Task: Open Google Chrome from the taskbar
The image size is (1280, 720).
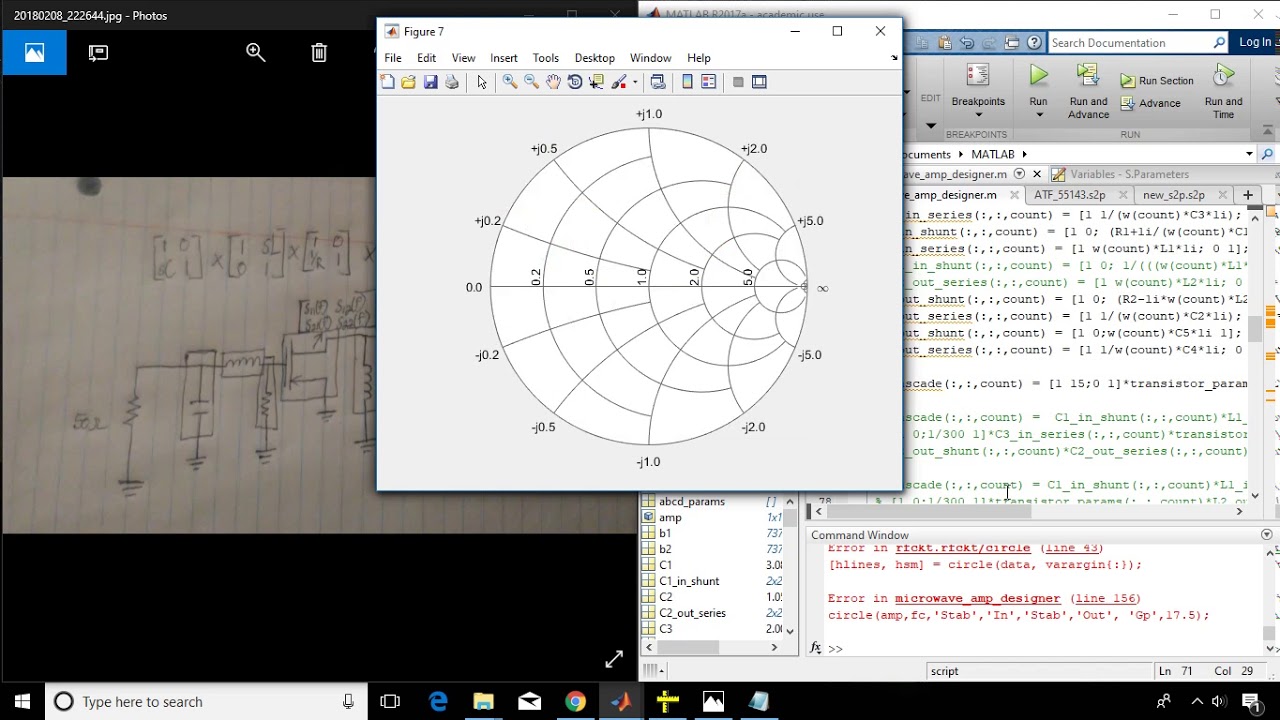Action: (575, 702)
